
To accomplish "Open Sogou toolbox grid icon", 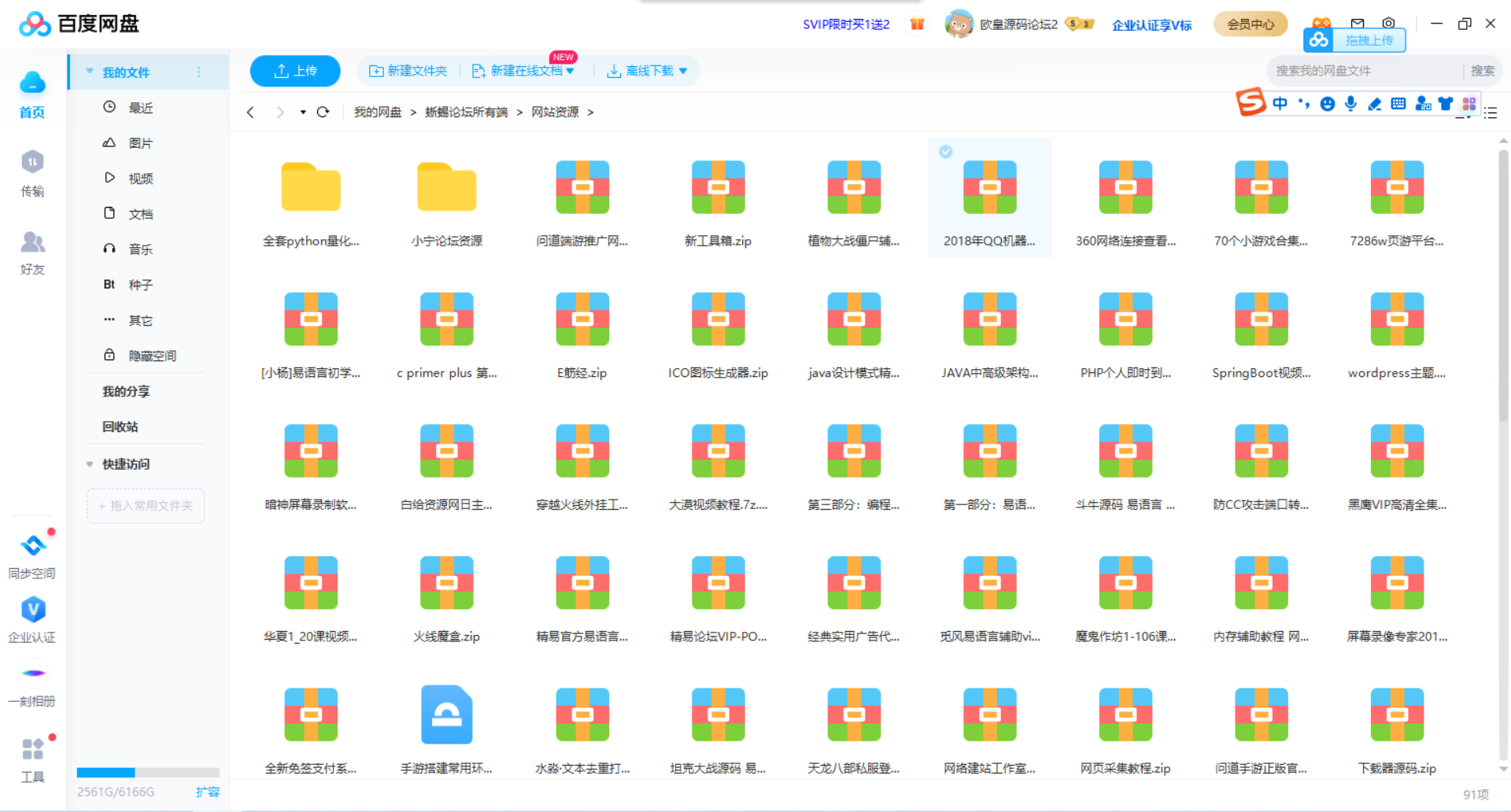I will [1469, 104].
